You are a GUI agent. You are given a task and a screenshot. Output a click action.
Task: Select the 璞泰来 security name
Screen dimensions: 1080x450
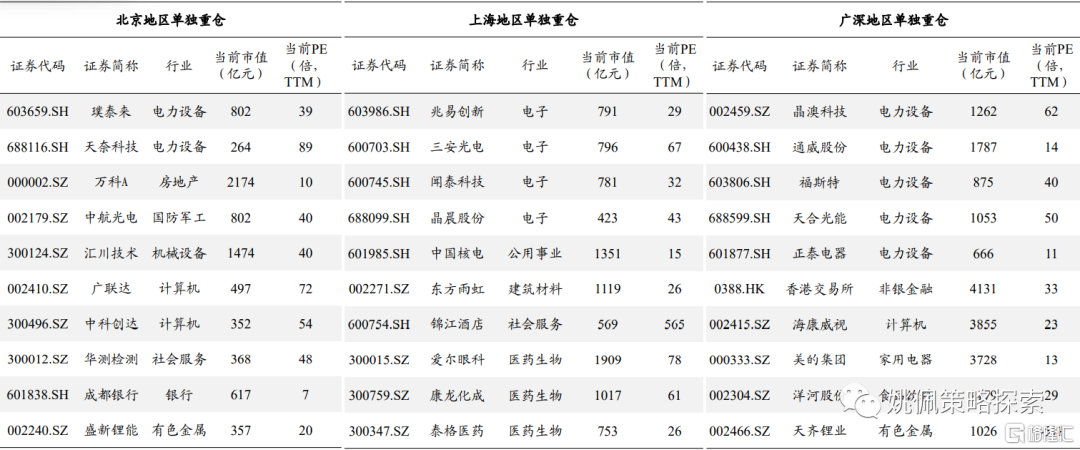click(110, 111)
